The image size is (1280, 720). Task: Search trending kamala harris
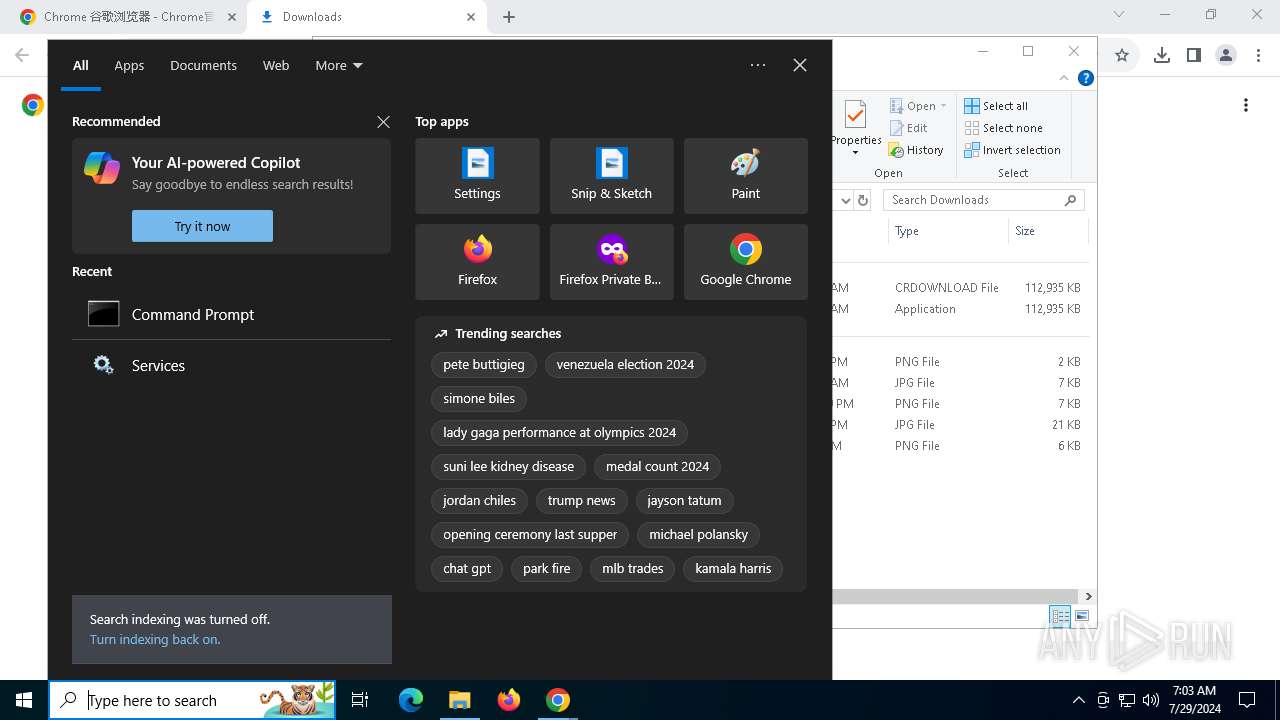[733, 569]
